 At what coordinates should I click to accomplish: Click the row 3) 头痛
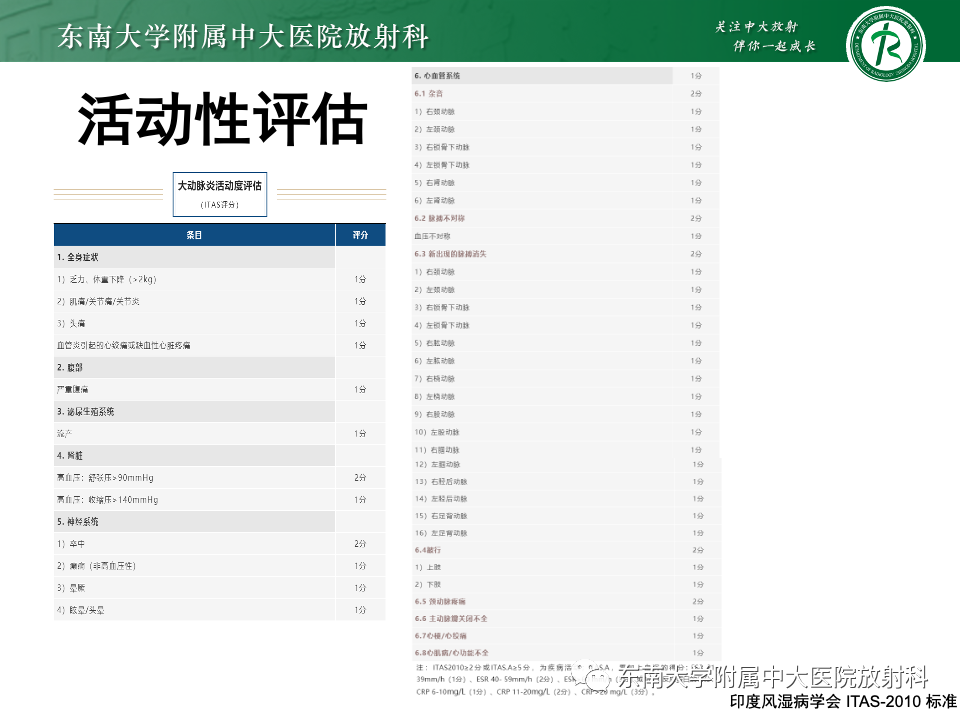(220, 323)
